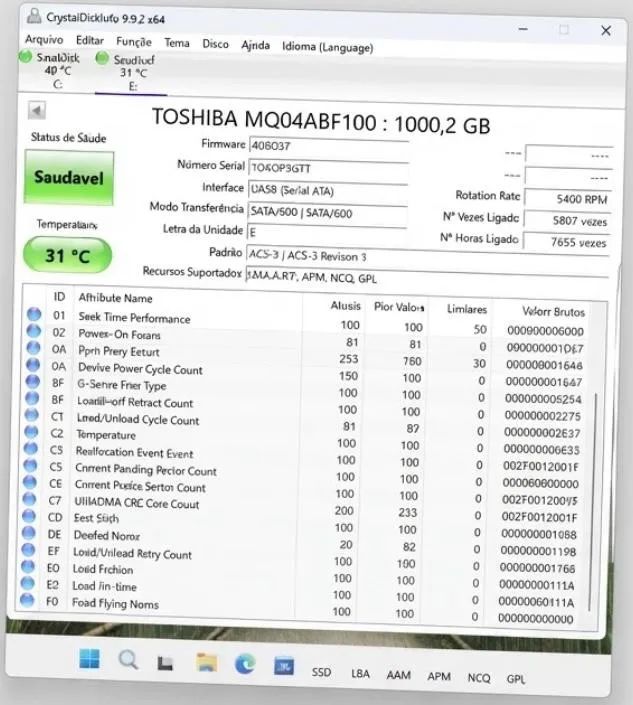Open File Explorer from the taskbar
Viewport: 633px width, 705px height.
point(207,663)
